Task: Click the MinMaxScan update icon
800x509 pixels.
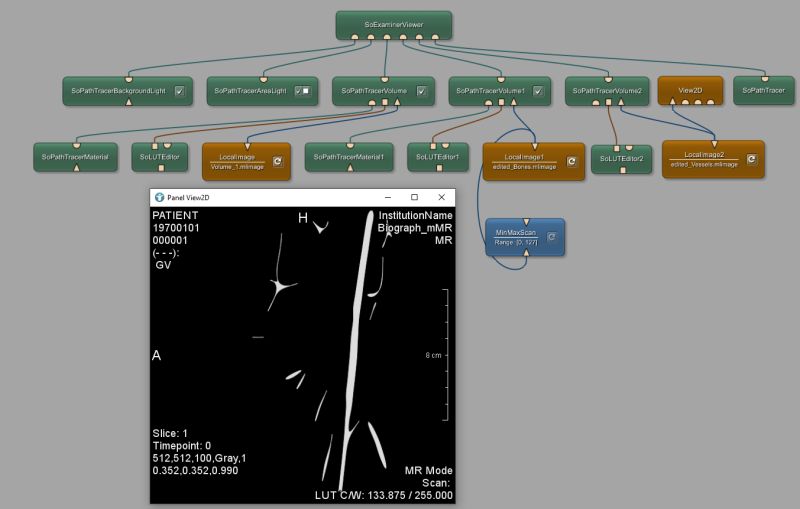Action: (551, 237)
